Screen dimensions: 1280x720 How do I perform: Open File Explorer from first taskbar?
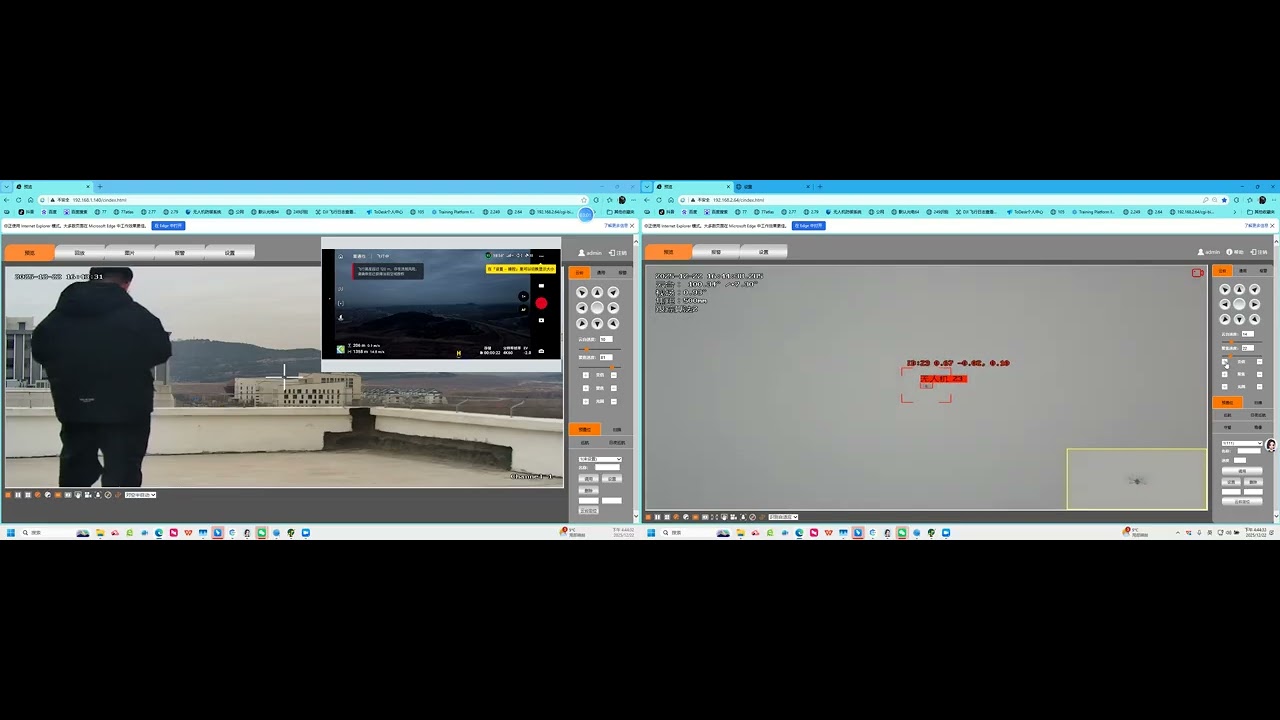100,533
